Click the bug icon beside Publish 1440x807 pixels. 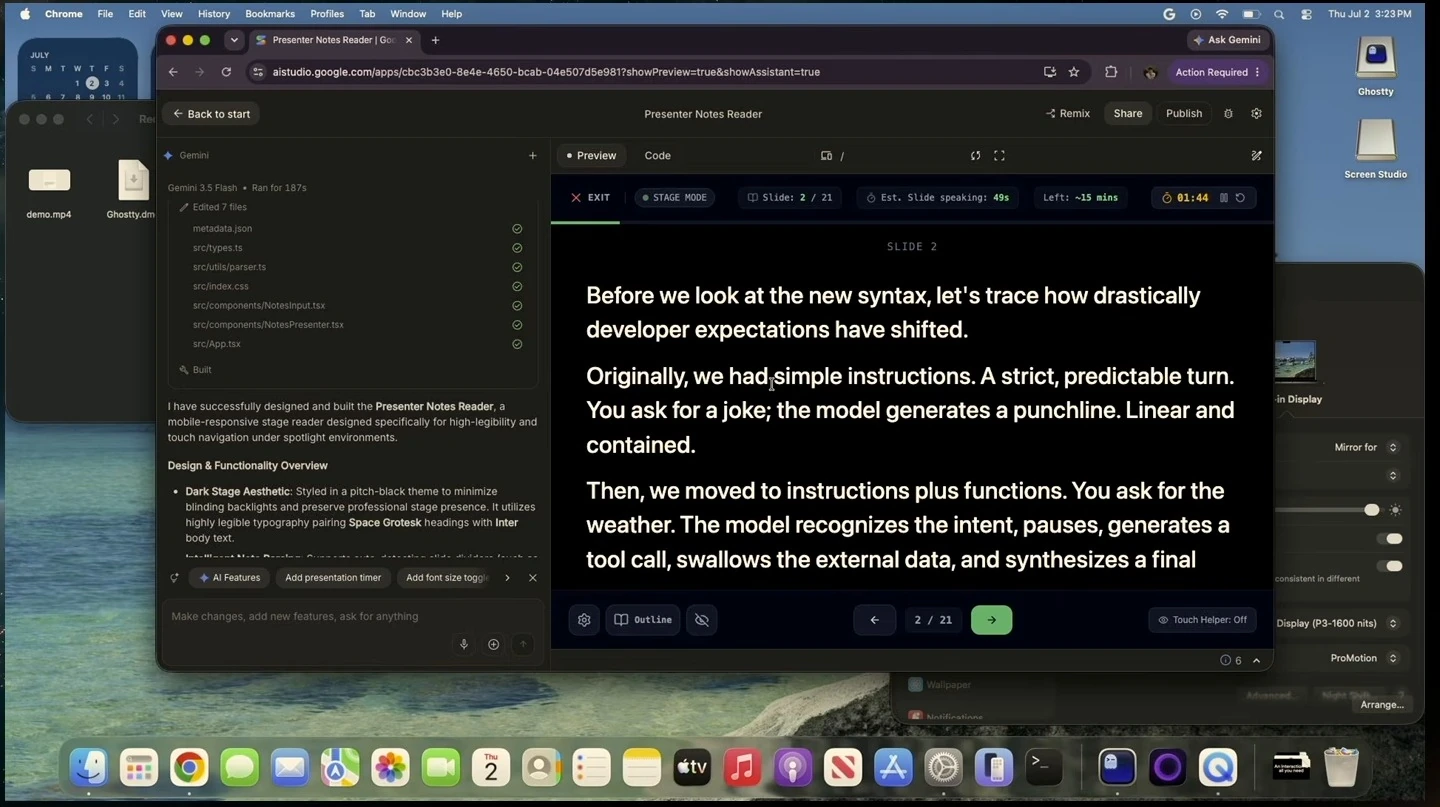pyautogui.click(x=1229, y=114)
